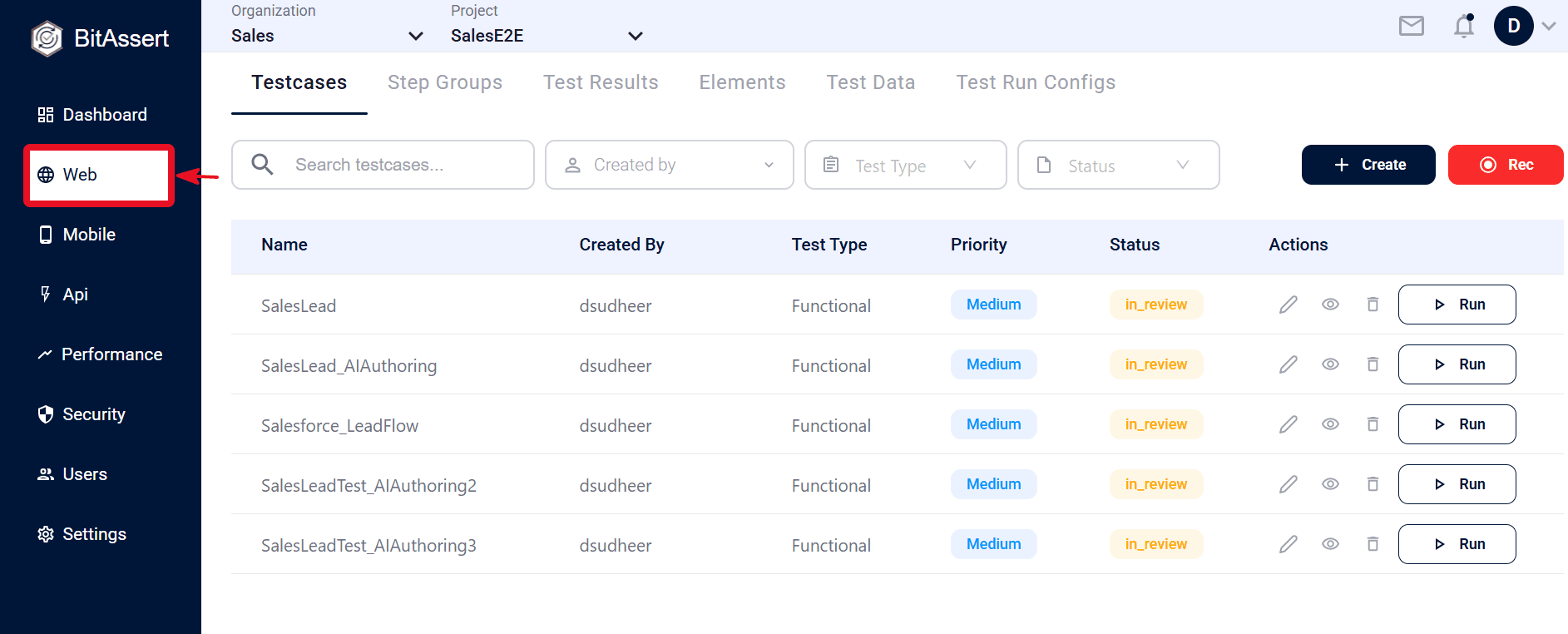Switch to Step Groups tab
The width and height of the screenshot is (1568, 634).
coord(445,82)
